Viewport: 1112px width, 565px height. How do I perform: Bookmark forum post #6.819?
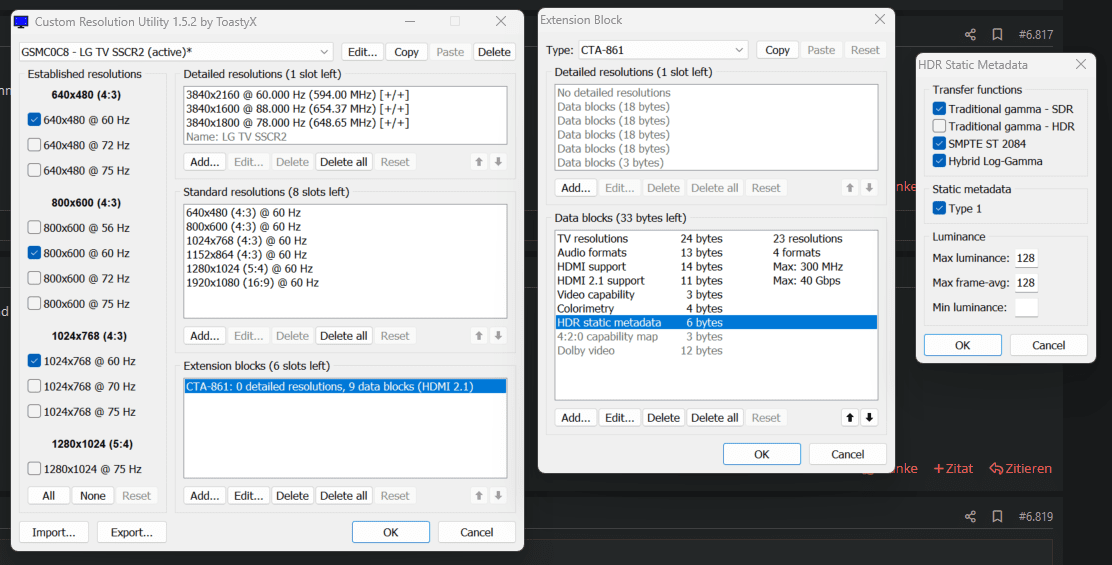997,516
